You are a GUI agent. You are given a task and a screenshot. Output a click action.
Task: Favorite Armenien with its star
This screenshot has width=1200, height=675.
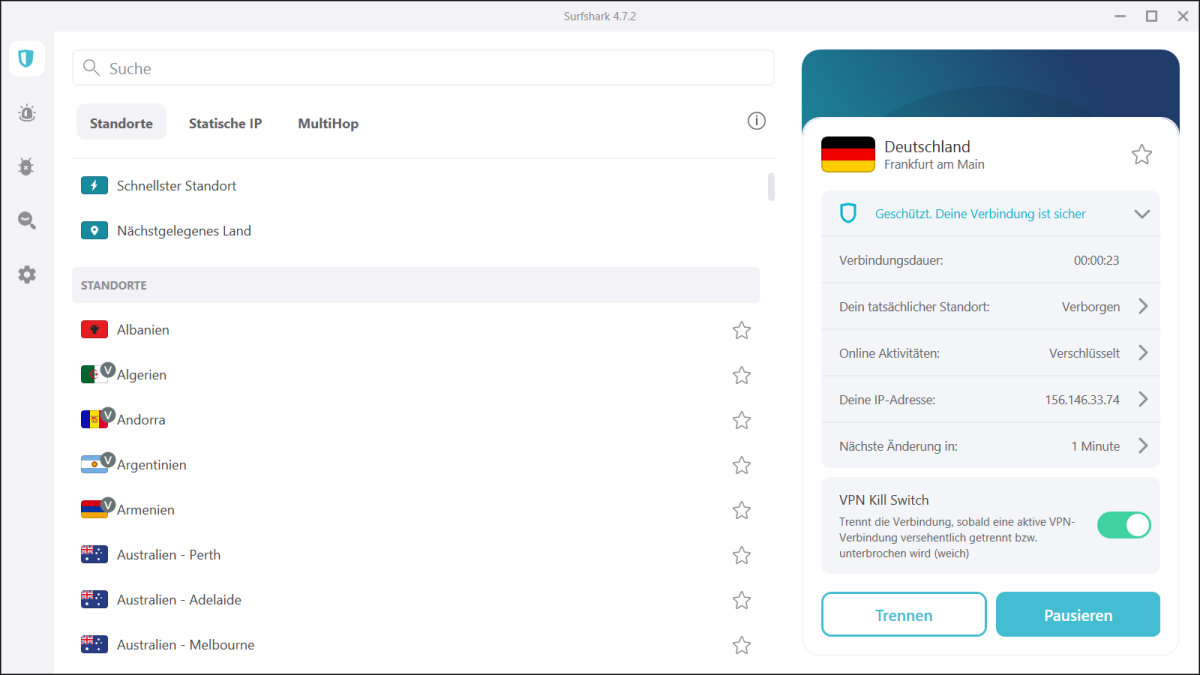point(741,510)
